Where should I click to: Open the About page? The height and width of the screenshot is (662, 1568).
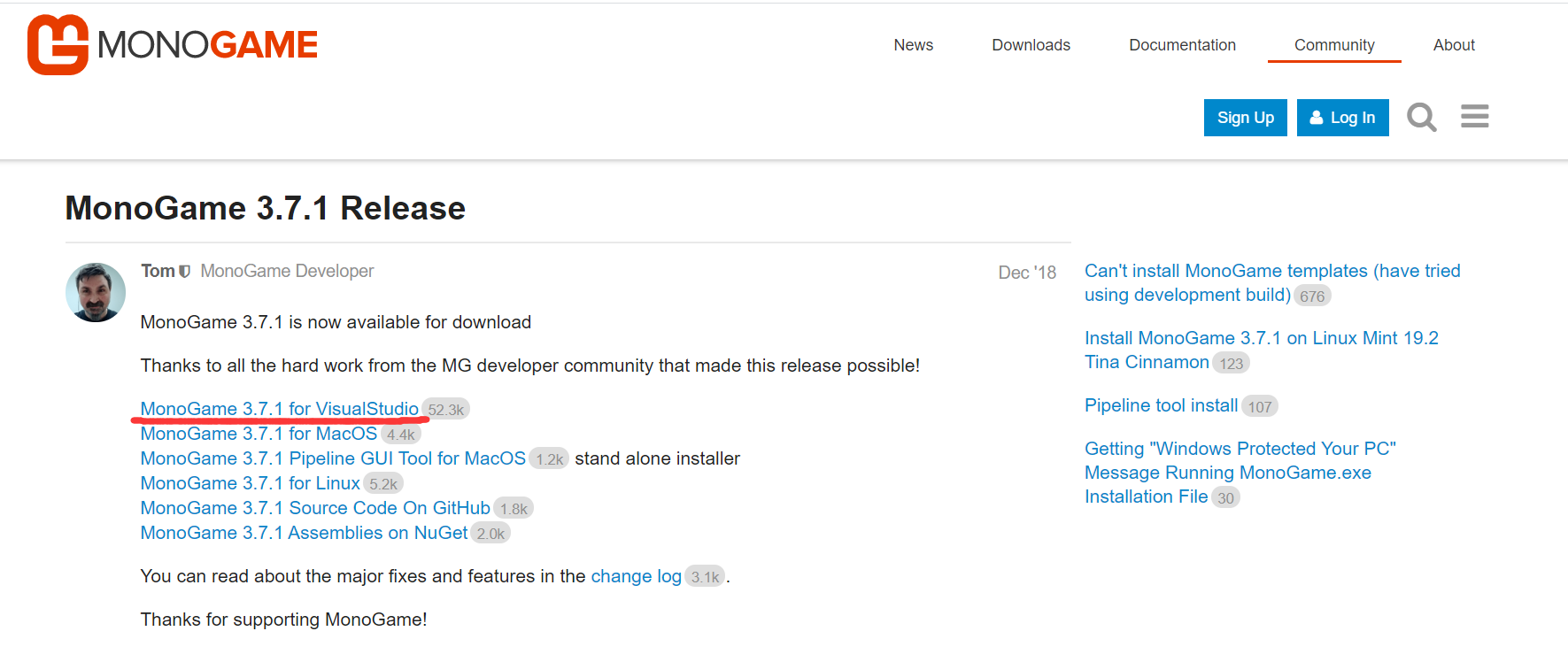click(1453, 45)
